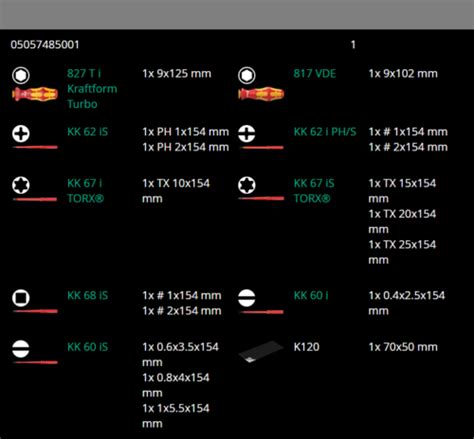Click the hex socket icon for 827 T i
This screenshot has width=474, height=439.
point(21,75)
